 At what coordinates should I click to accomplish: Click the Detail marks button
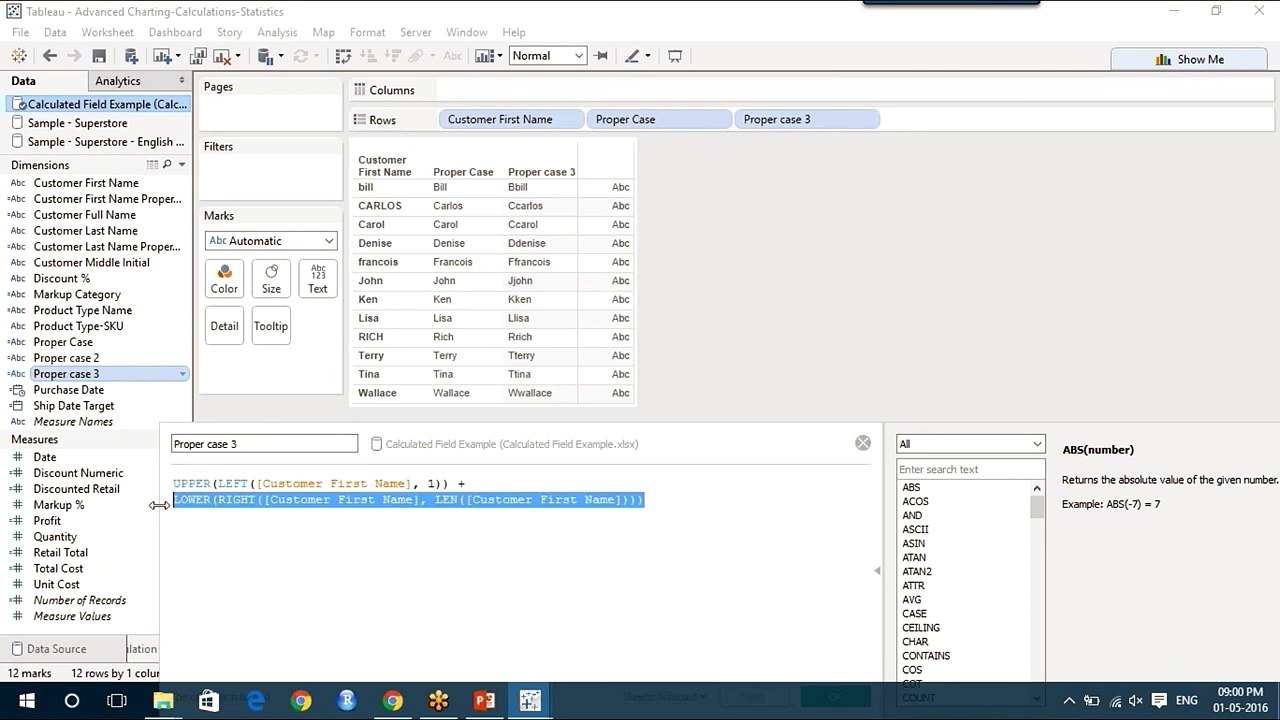click(x=224, y=326)
